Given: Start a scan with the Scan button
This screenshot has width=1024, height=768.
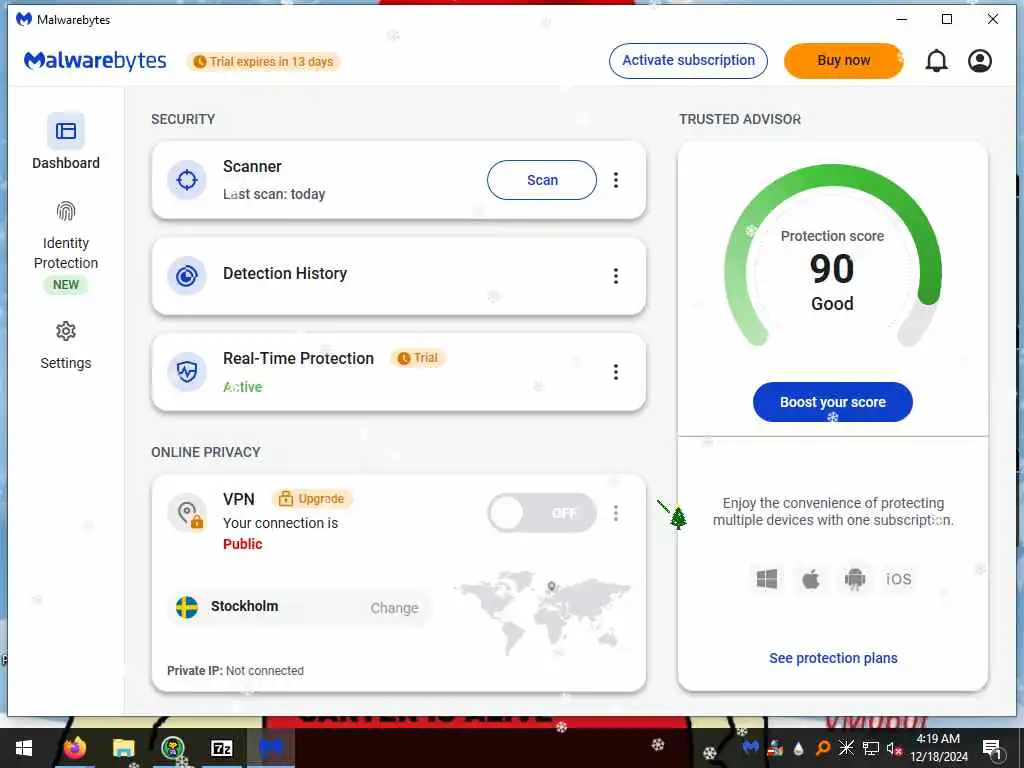Looking at the screenshot, I should coord(541,180).
